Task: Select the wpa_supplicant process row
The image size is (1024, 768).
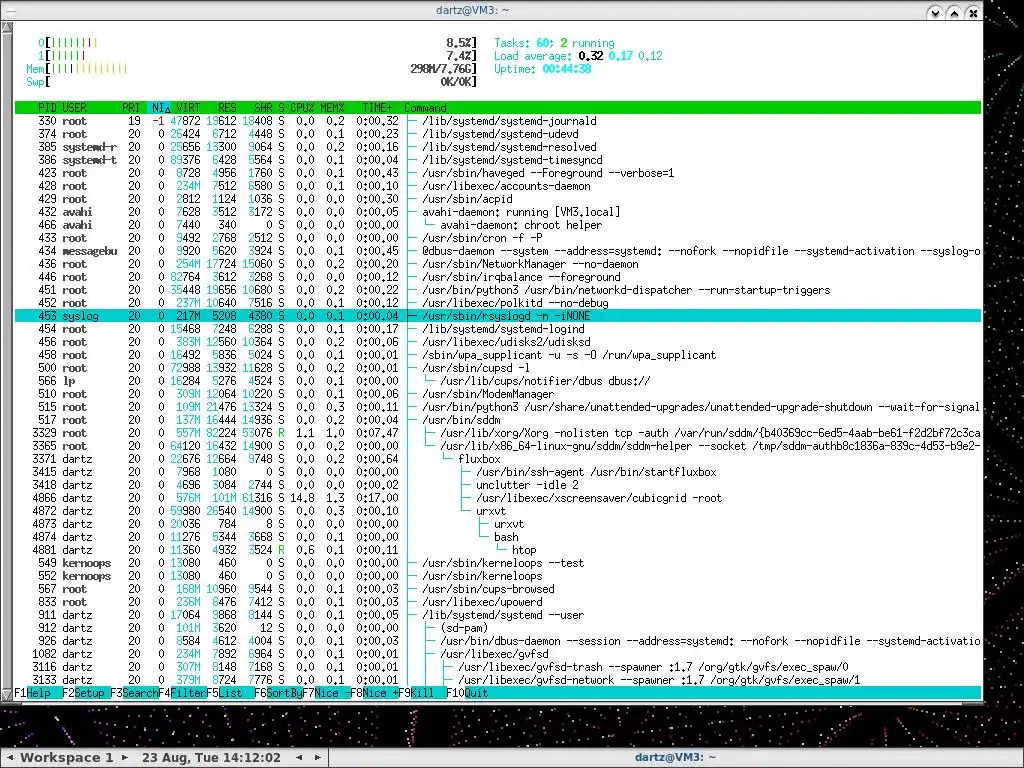Action: (498, 355)
